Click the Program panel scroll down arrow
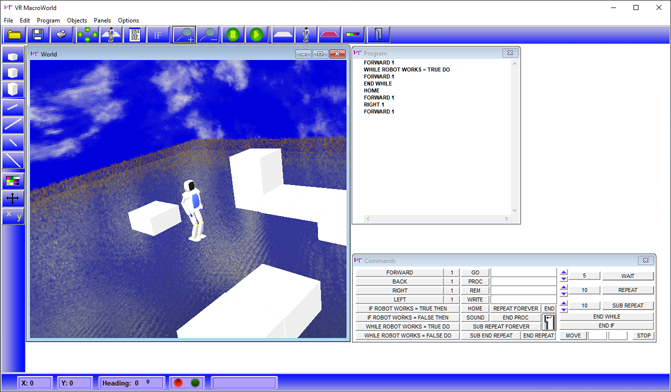 [x=514, y=210]
